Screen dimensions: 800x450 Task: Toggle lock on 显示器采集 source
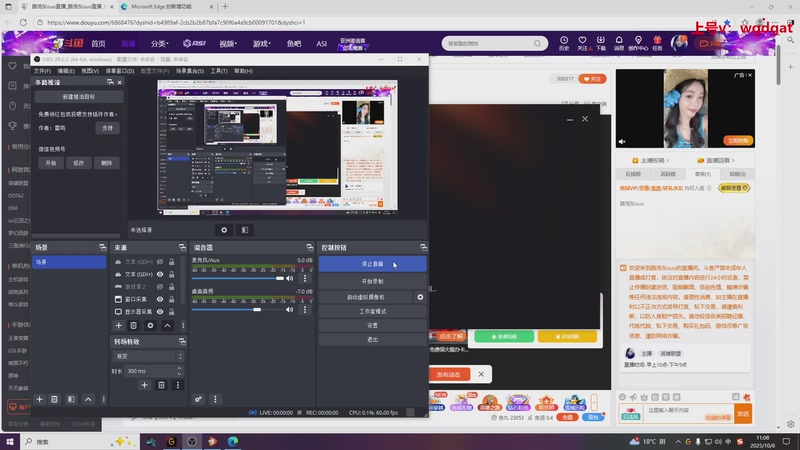172,312
